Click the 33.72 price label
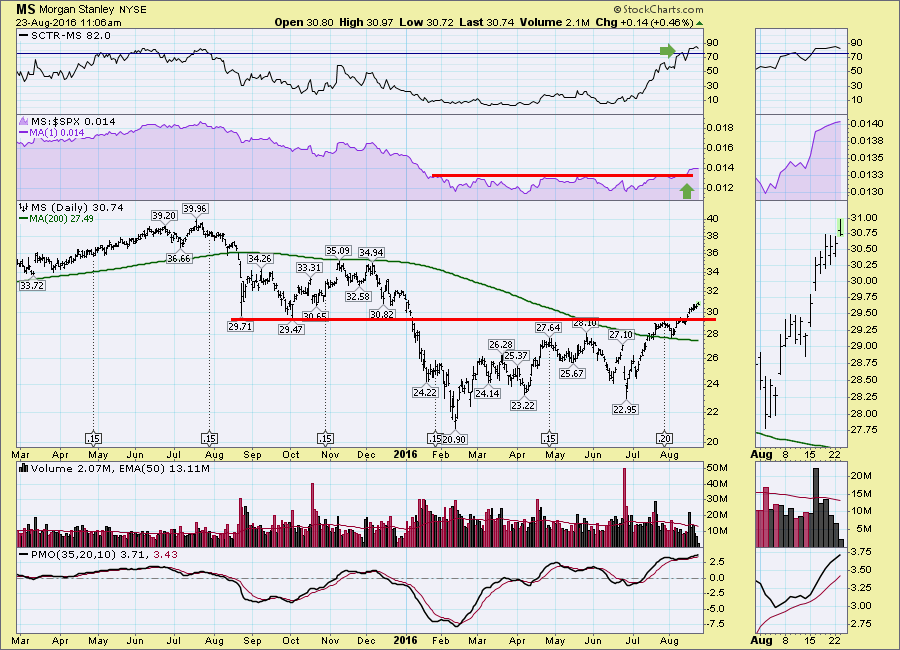 [32, 285]
